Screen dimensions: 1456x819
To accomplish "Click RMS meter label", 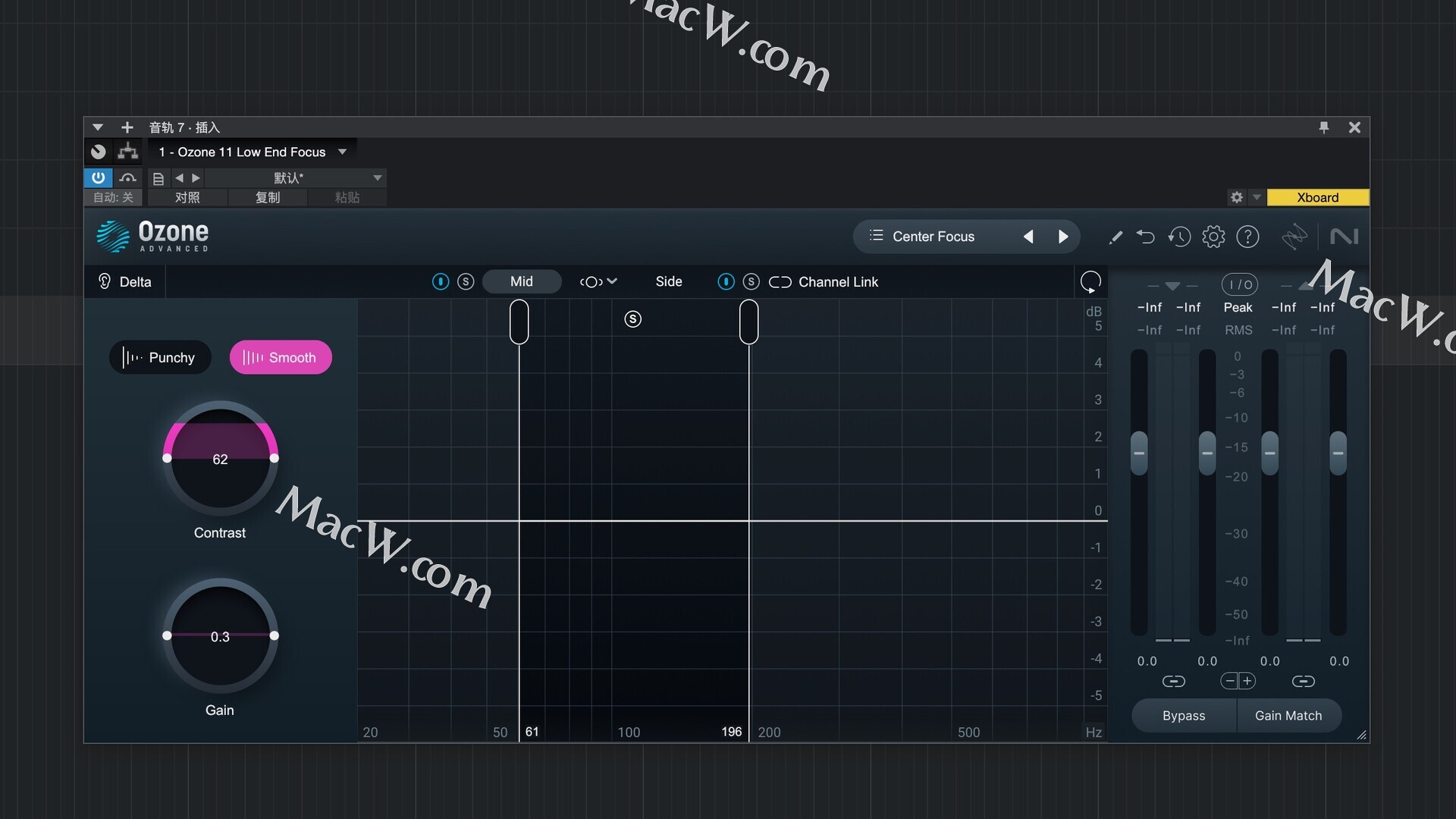I will [1238, 330].
